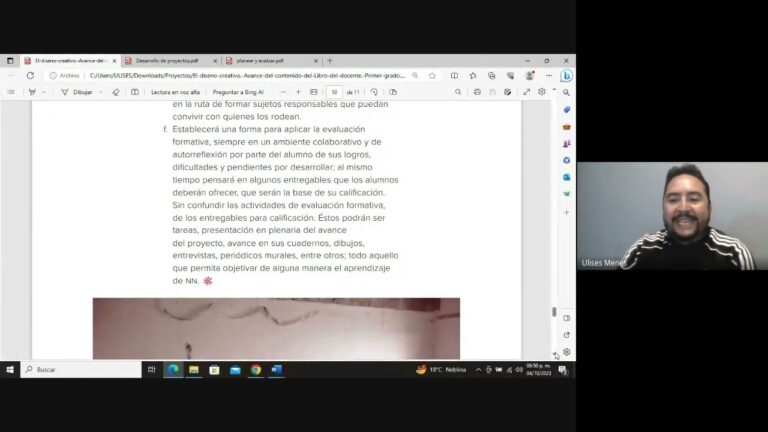Screen dimensions: 768x432
Task: Click the PDF vertical scrollbar thumb
Action: coord(554,312)
